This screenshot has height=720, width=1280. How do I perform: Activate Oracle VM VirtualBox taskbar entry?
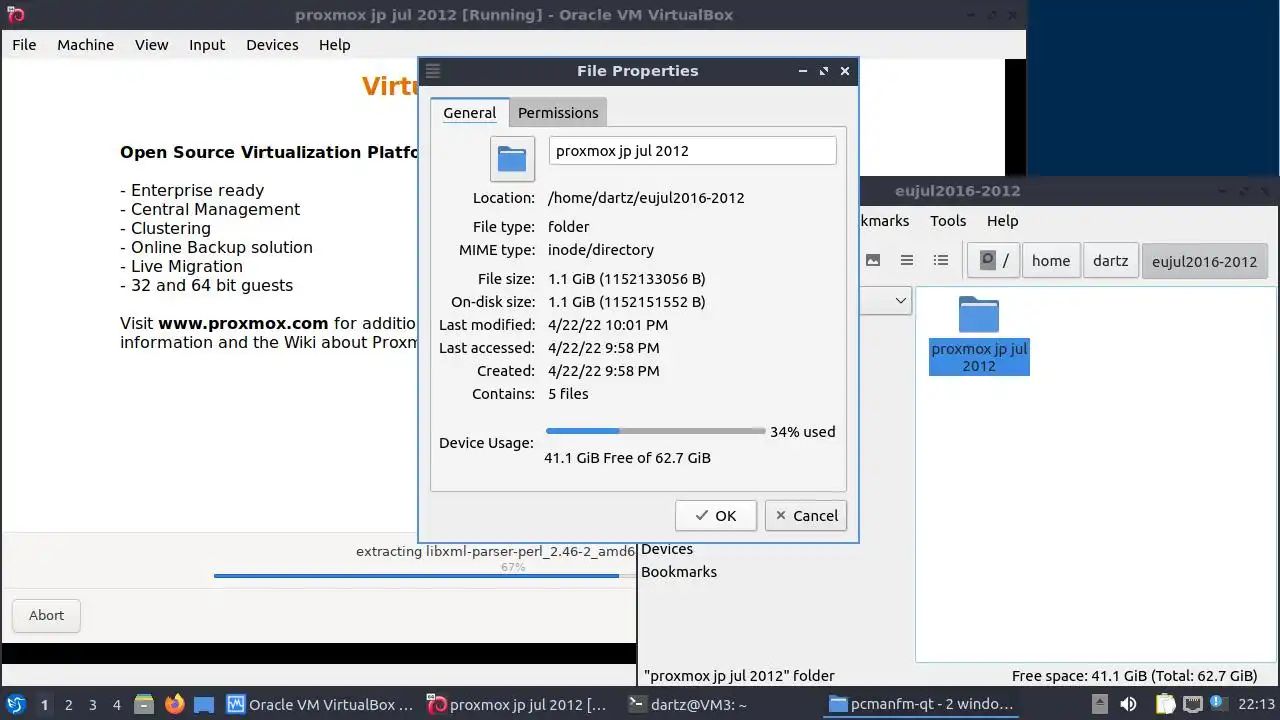coord(320,704)
